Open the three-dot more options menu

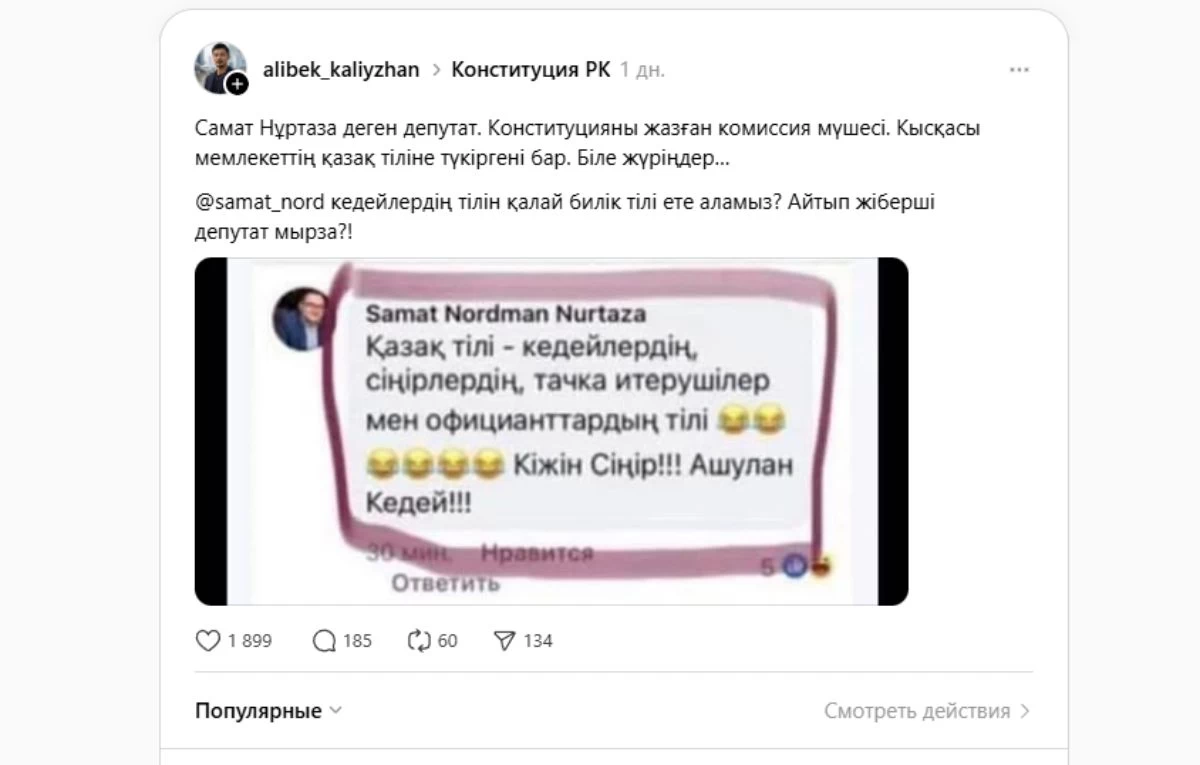[x=1019, y=70]
